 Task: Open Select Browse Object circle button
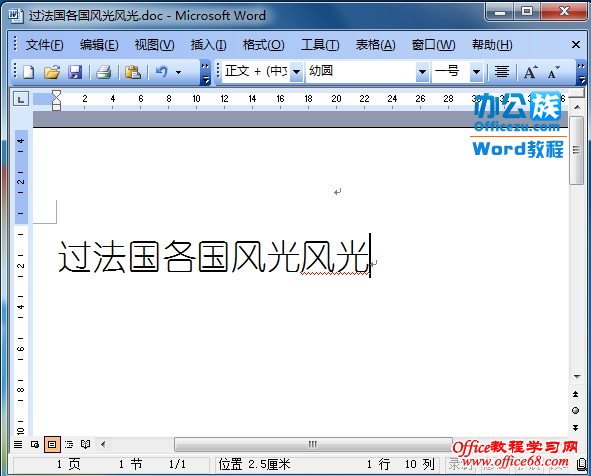tap(576, 410)
